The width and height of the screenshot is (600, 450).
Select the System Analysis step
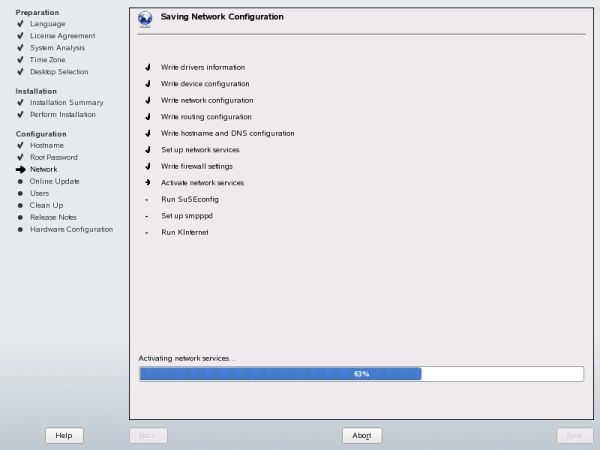point(57,48)
